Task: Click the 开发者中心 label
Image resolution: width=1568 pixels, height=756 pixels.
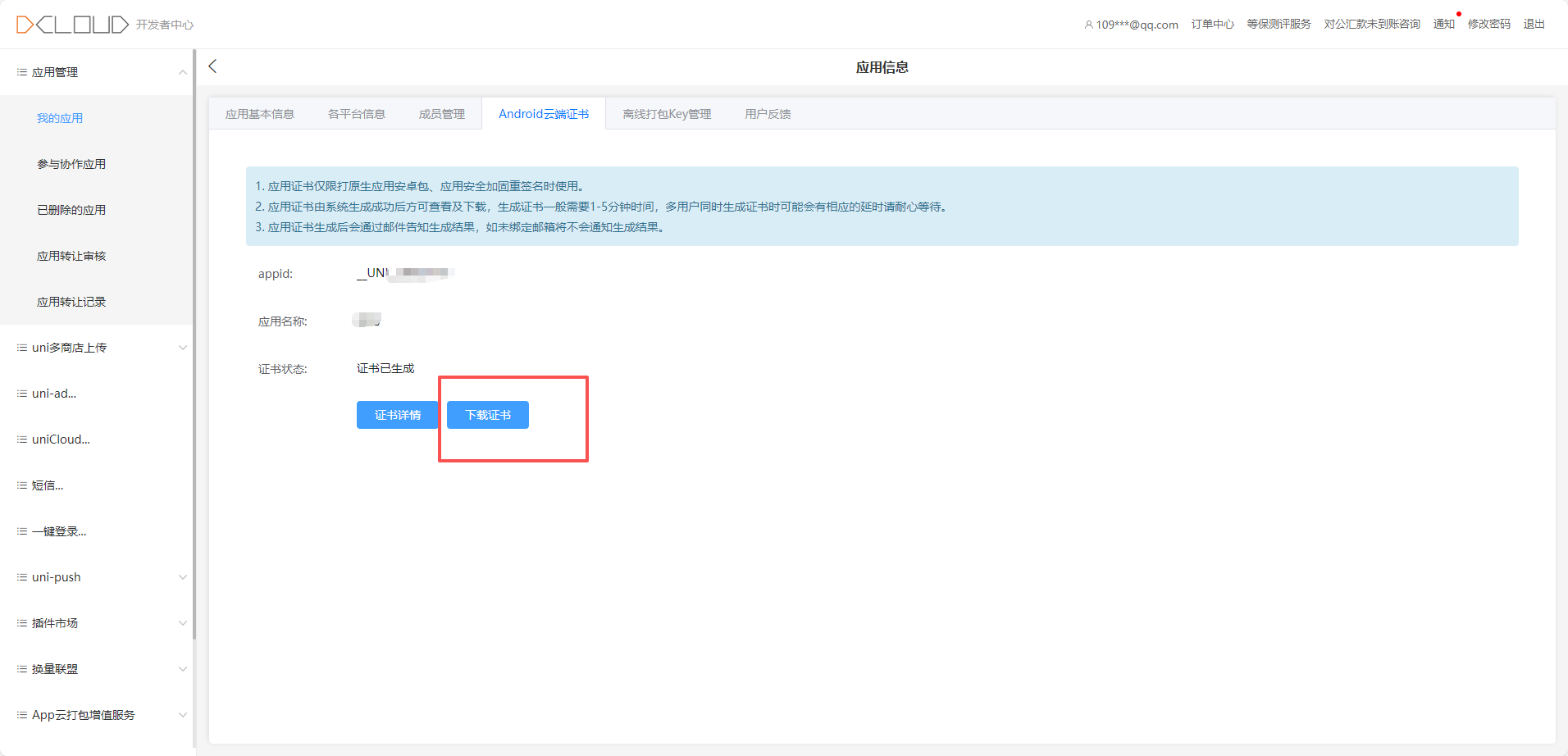Action: click(x=165, y=25)
